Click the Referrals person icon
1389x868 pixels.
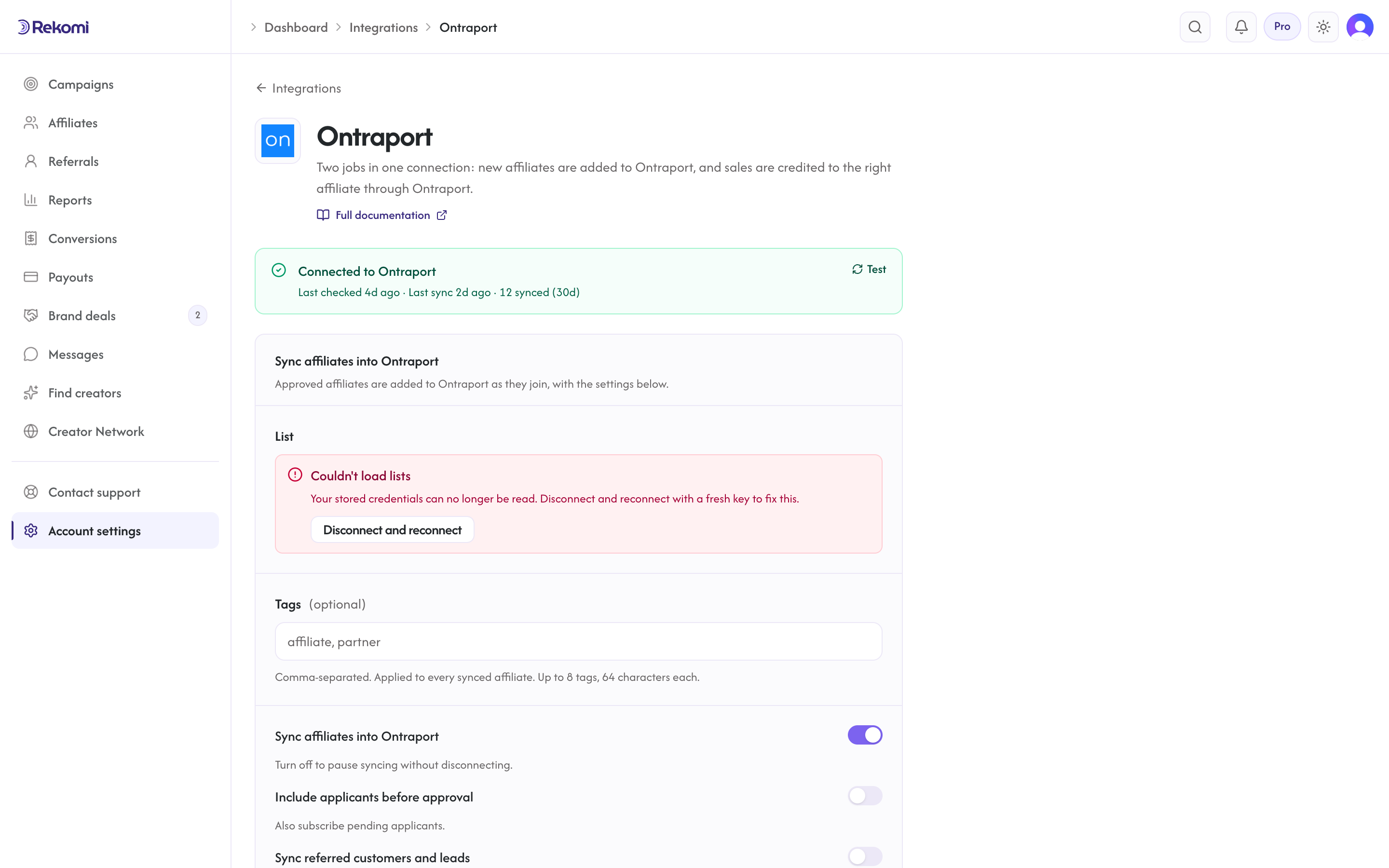[31, 162]
